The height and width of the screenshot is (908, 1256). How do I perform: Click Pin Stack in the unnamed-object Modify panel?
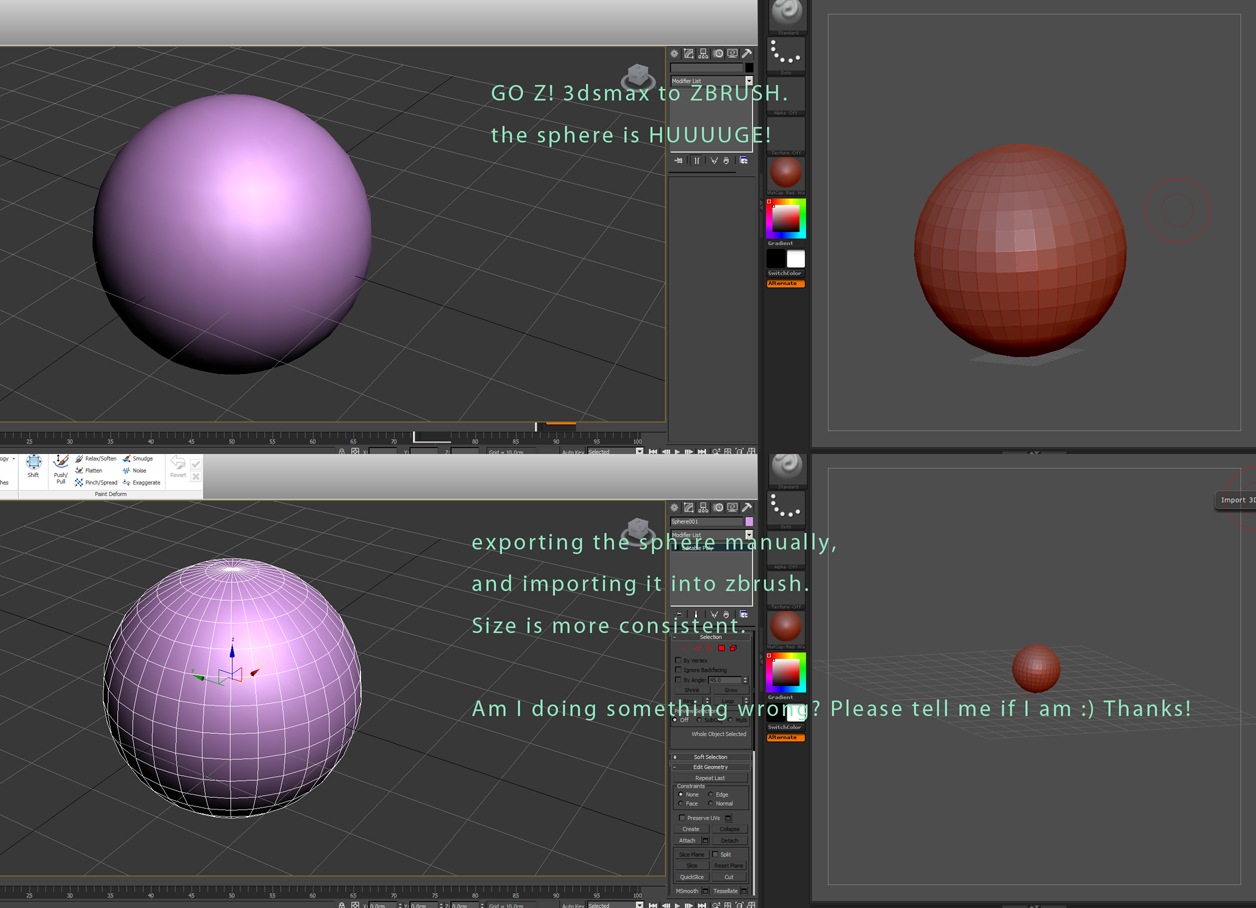(679, 161)
